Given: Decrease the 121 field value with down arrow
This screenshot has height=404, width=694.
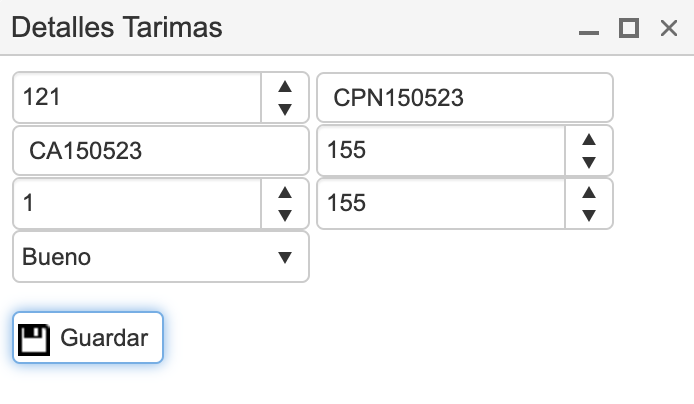Looking at the screenshot, I should point(285,109).
